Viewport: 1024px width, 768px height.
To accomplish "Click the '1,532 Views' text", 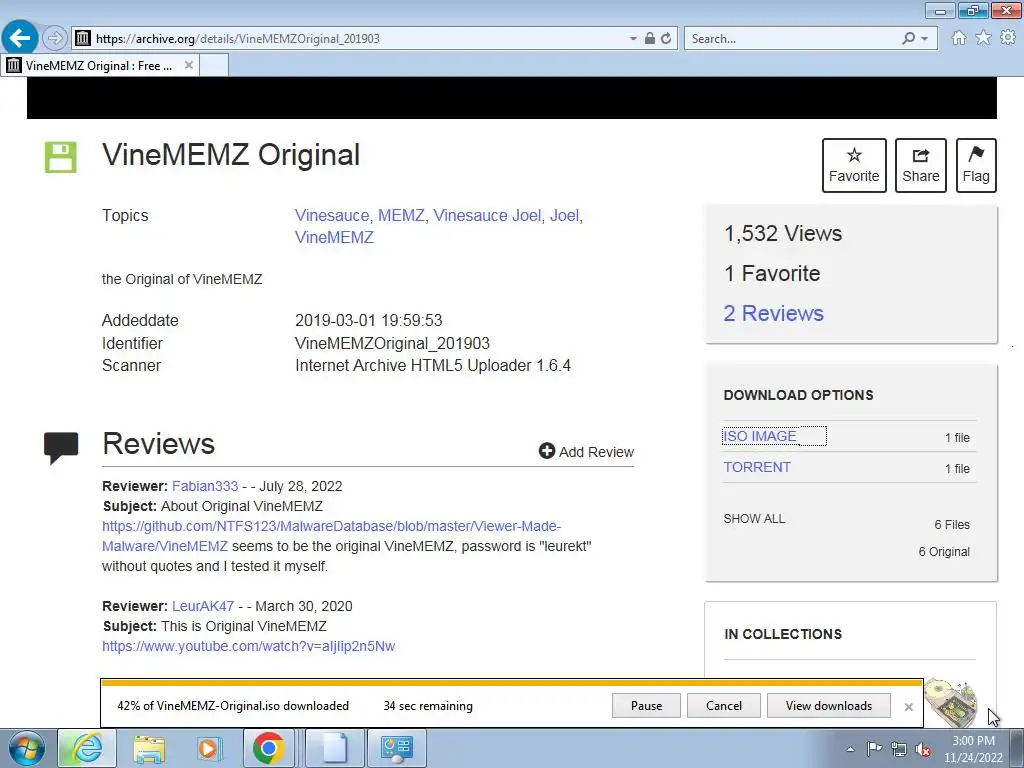I will (783, 233).
